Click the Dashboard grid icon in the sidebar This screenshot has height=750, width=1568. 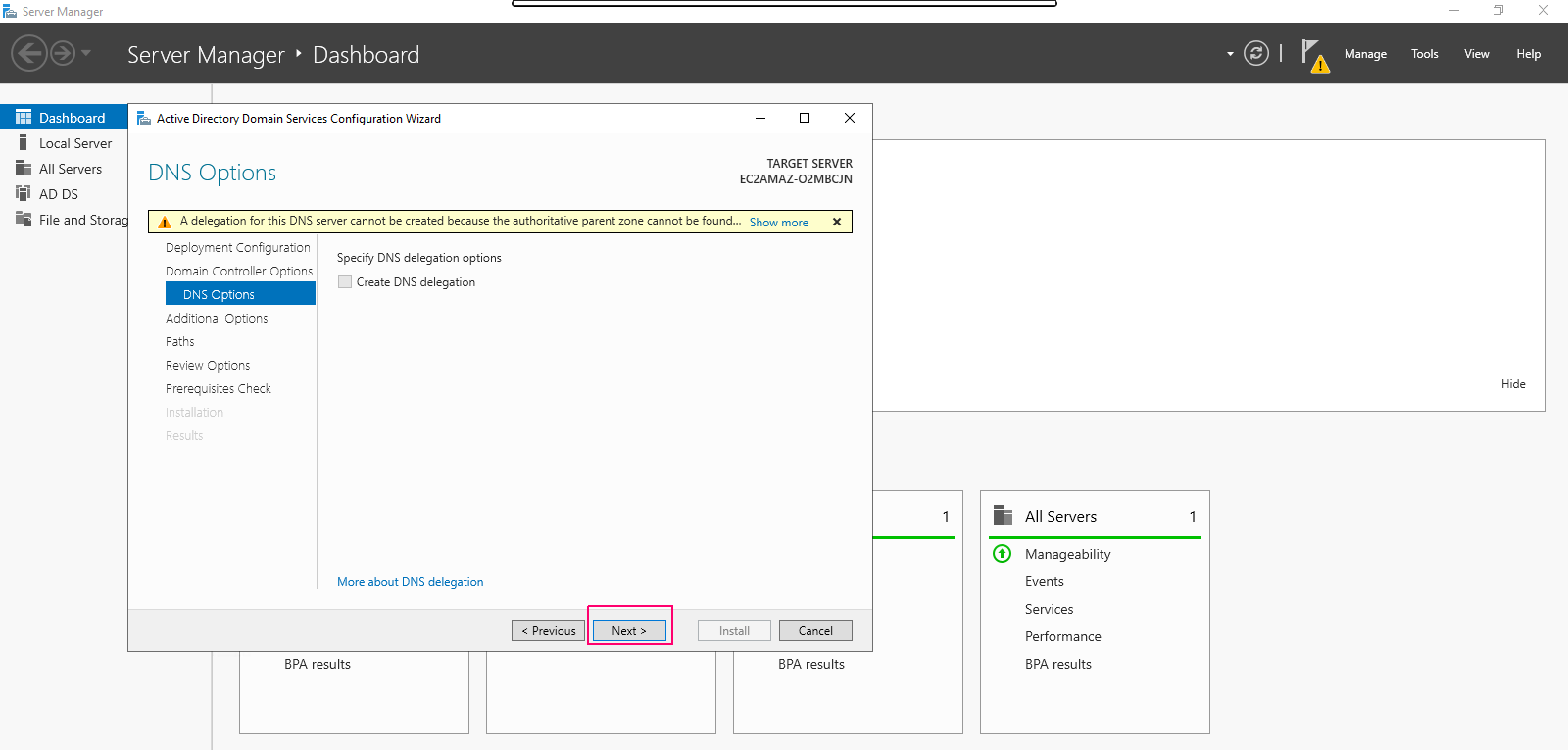tap(24, 117)
